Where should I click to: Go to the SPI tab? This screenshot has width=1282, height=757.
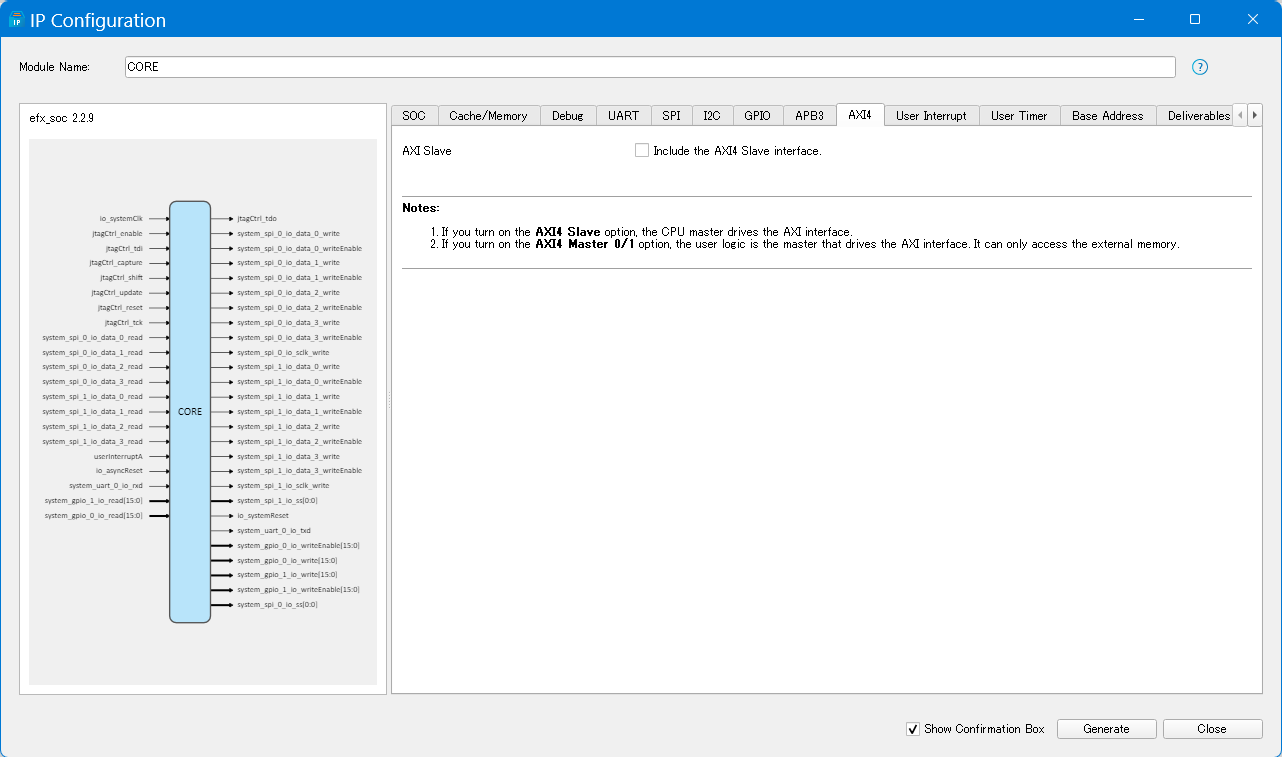671,116
